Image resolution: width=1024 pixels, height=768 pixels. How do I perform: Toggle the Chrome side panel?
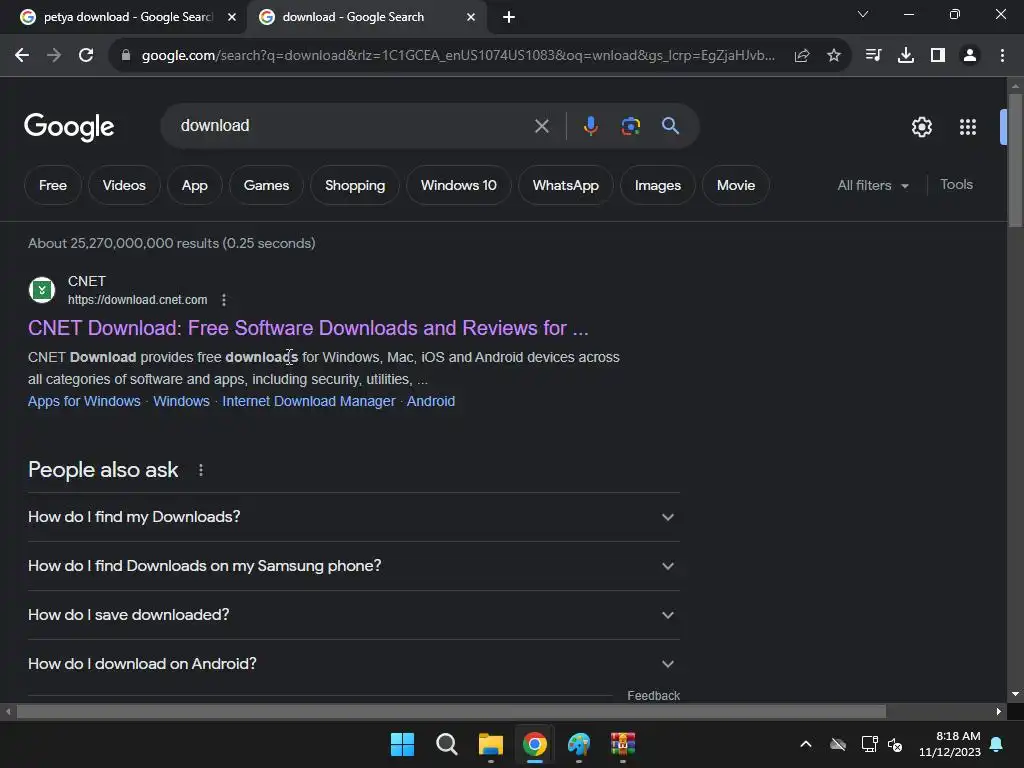(938, 56)
